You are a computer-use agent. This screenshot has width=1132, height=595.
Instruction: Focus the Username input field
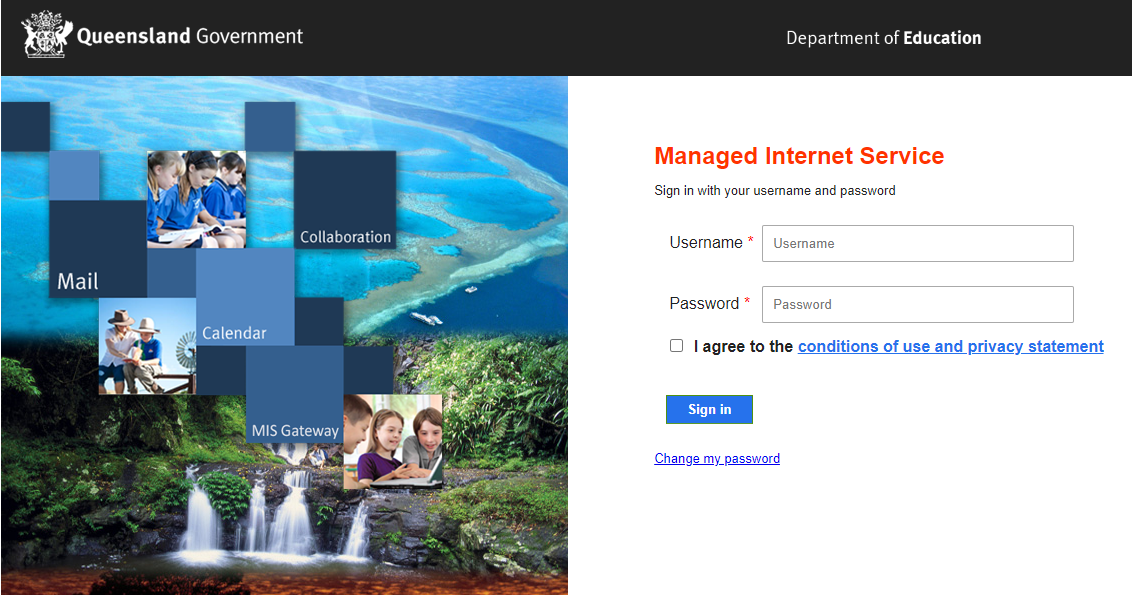coord(918,243)
